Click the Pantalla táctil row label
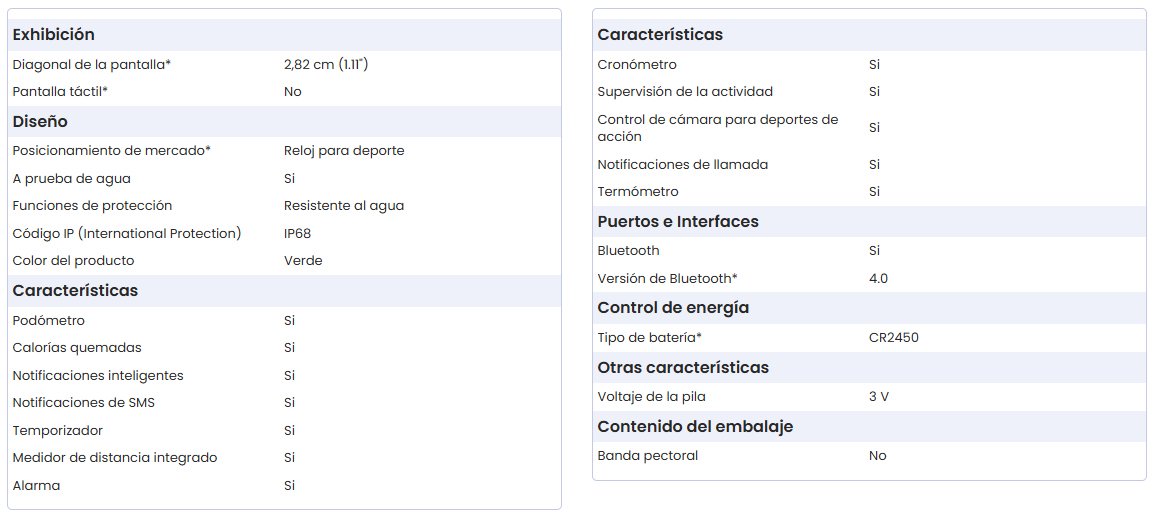This screenshot has width=1156, height=514. 60,92
